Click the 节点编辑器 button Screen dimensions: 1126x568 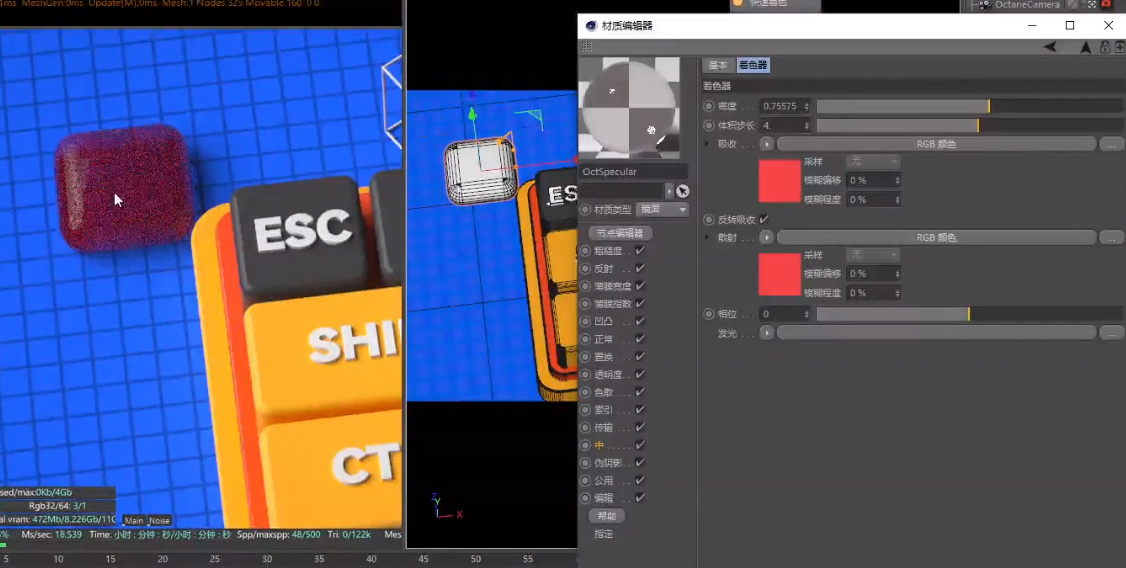[620, 233]
